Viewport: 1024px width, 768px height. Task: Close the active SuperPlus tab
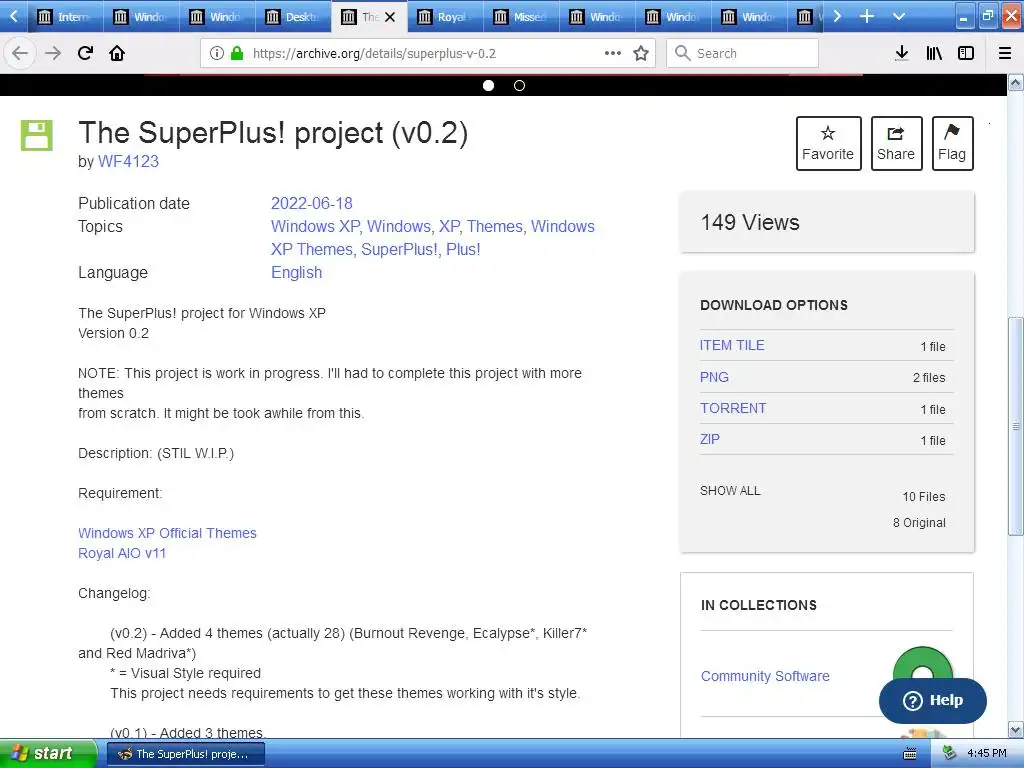tap(390, 17)
